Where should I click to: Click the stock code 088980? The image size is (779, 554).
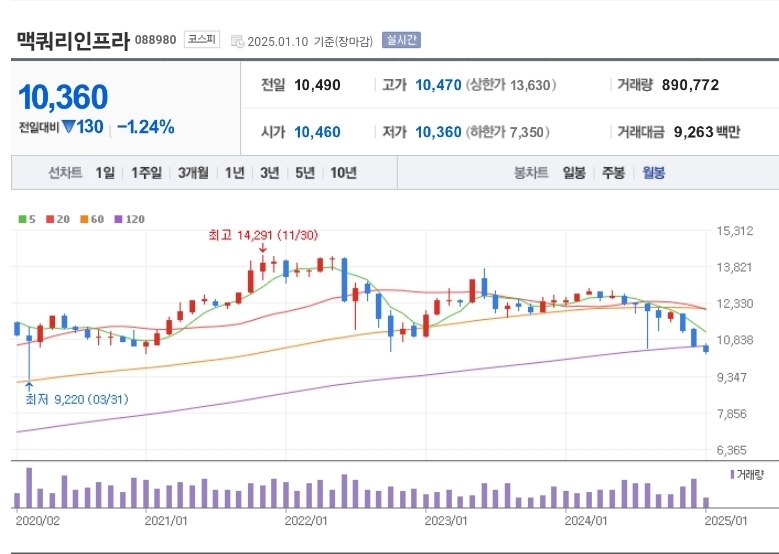pos(156,40)
